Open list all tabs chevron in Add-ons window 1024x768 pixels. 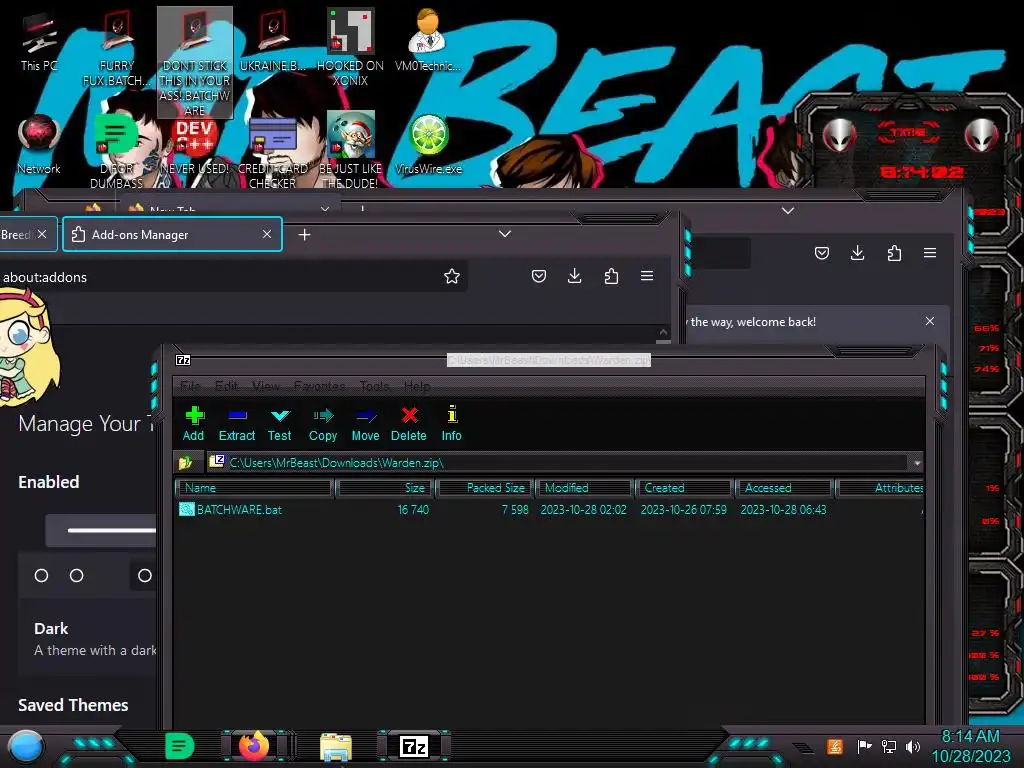[x=505, y=234]
